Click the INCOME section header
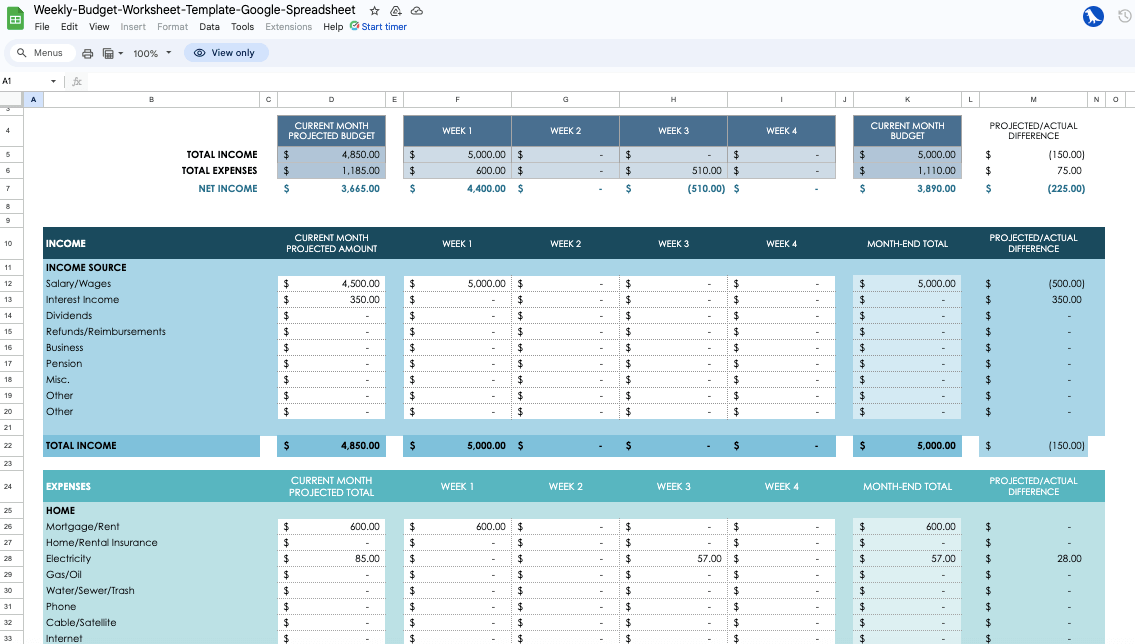This screenshot has height=644, width=1135. point(66,244)
